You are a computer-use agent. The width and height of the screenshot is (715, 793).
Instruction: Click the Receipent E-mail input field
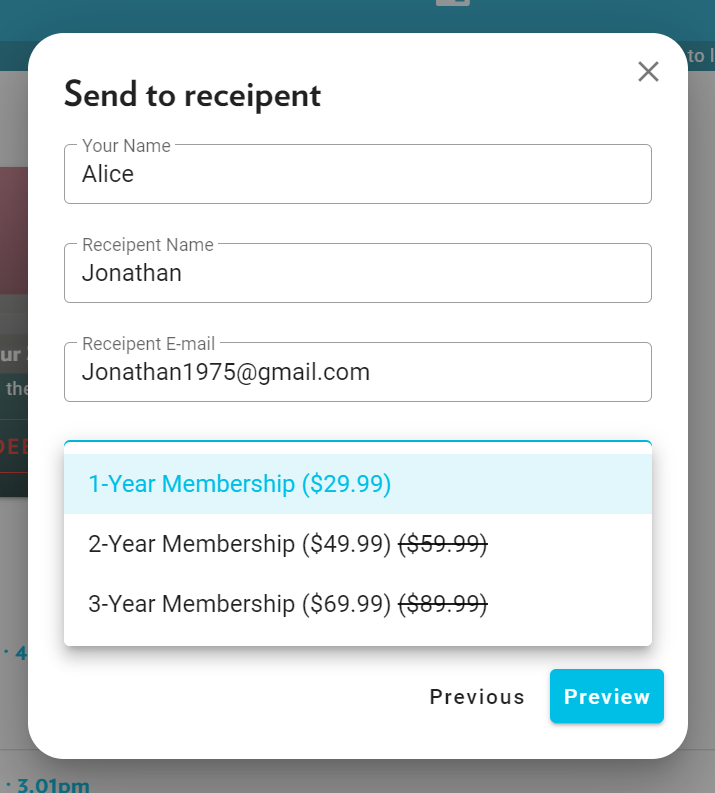[x=358, y=372]
